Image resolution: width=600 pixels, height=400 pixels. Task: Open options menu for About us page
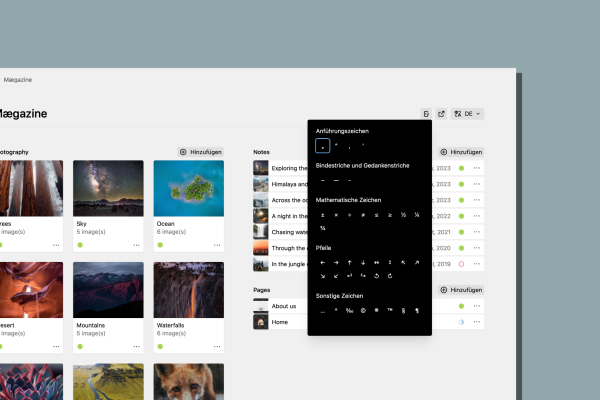click(x=477, y=306)
